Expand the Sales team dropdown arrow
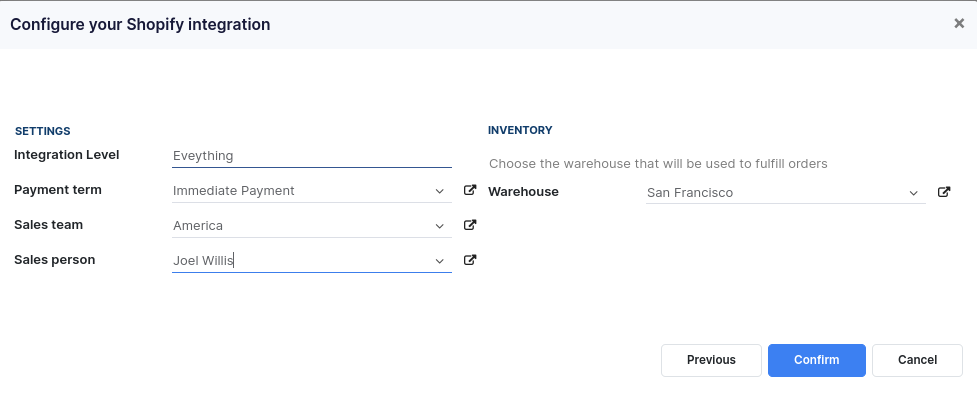Image resolution: width=977 pixels, height=396 pixels. coord(440,226)
